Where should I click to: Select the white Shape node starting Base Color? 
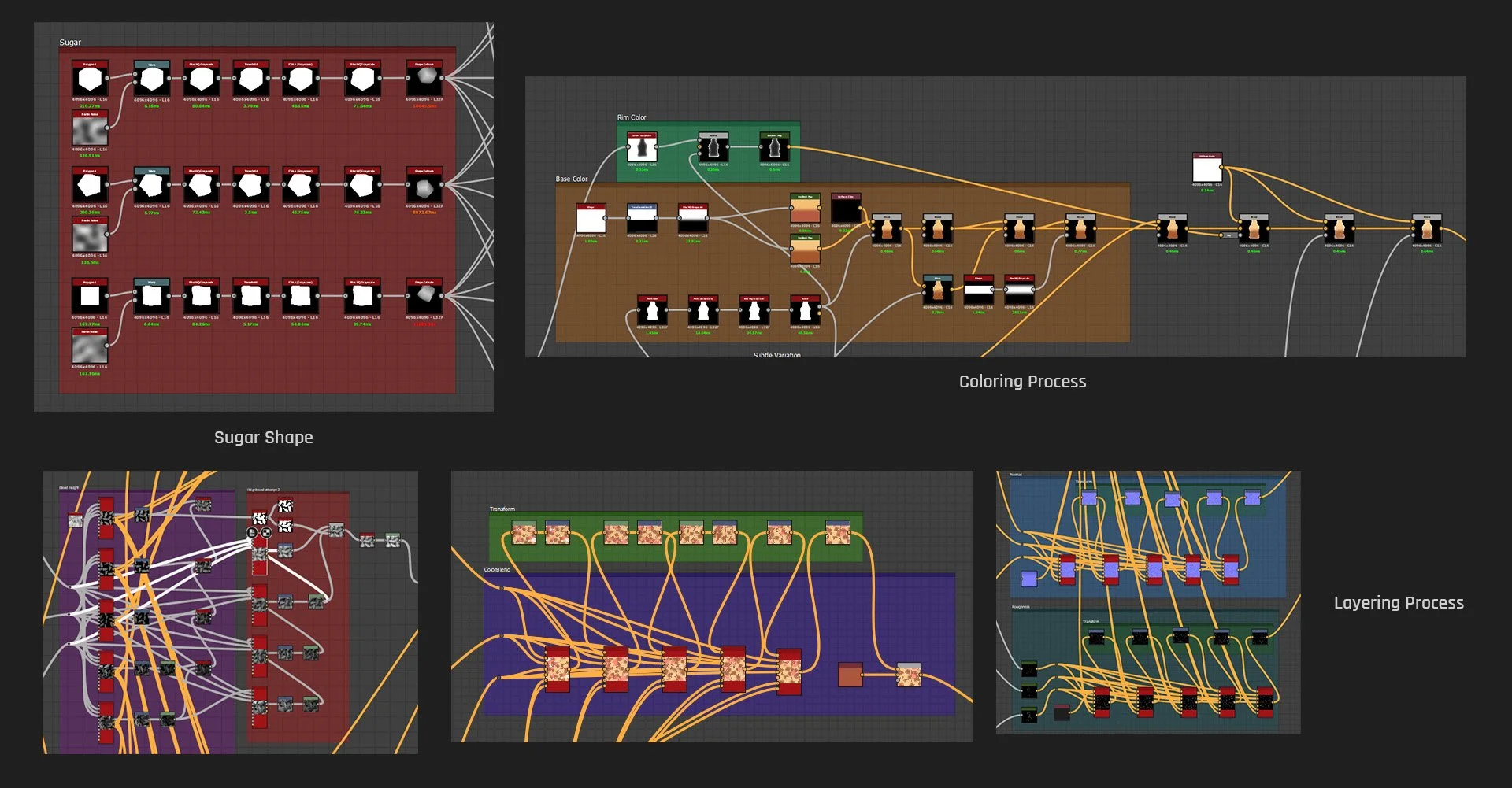click(x=591, y=219)
